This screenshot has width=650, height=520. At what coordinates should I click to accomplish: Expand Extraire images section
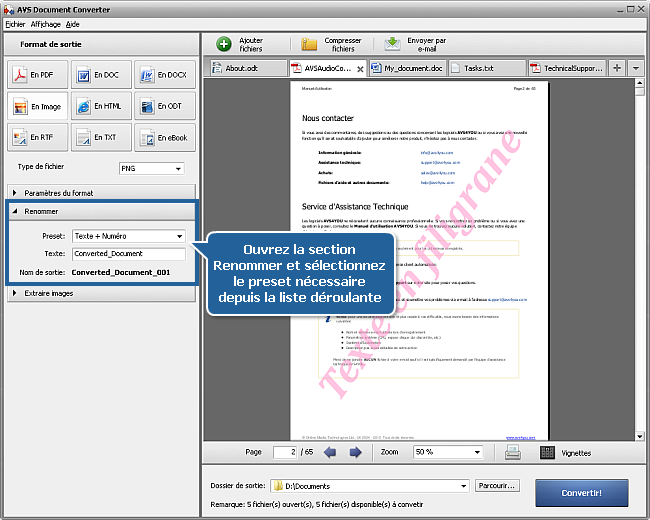(101, 293)
